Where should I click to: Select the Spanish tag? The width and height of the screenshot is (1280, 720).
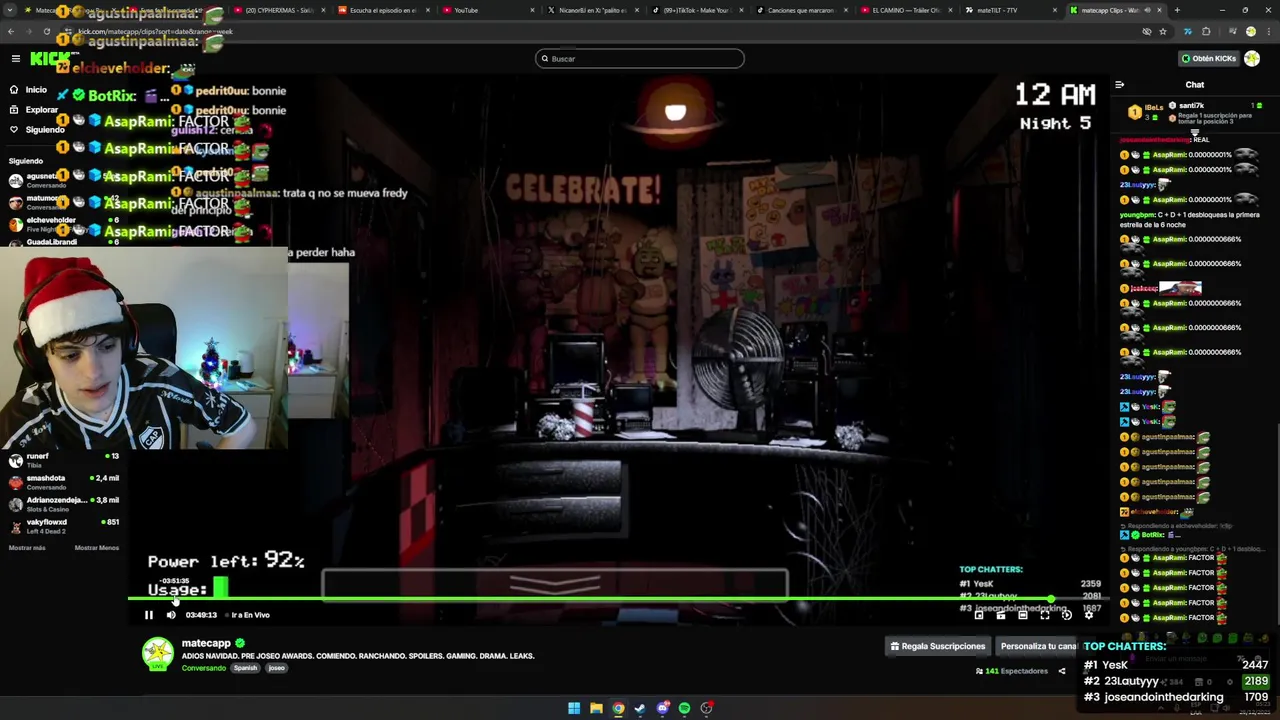coord(246,668)
